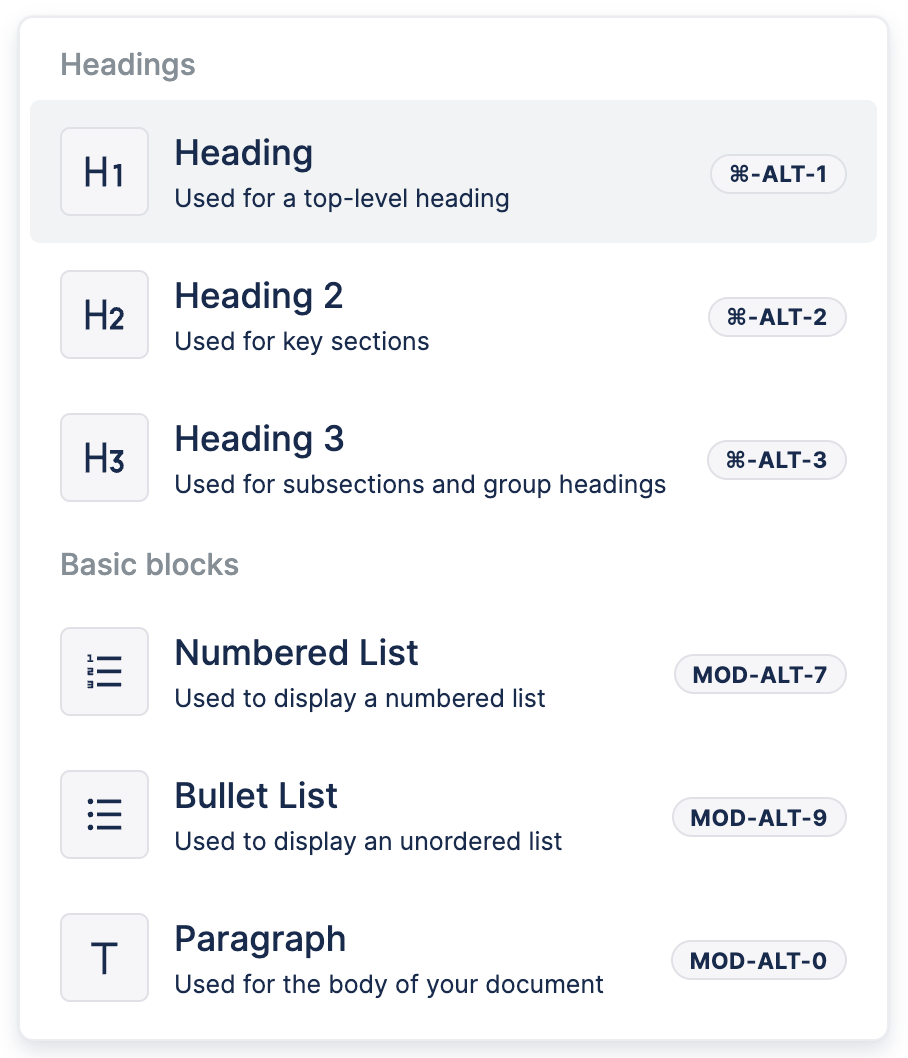Click the Basic blocks section label
The width and height of the screenshot is (908, 1058).
(150, 564)
